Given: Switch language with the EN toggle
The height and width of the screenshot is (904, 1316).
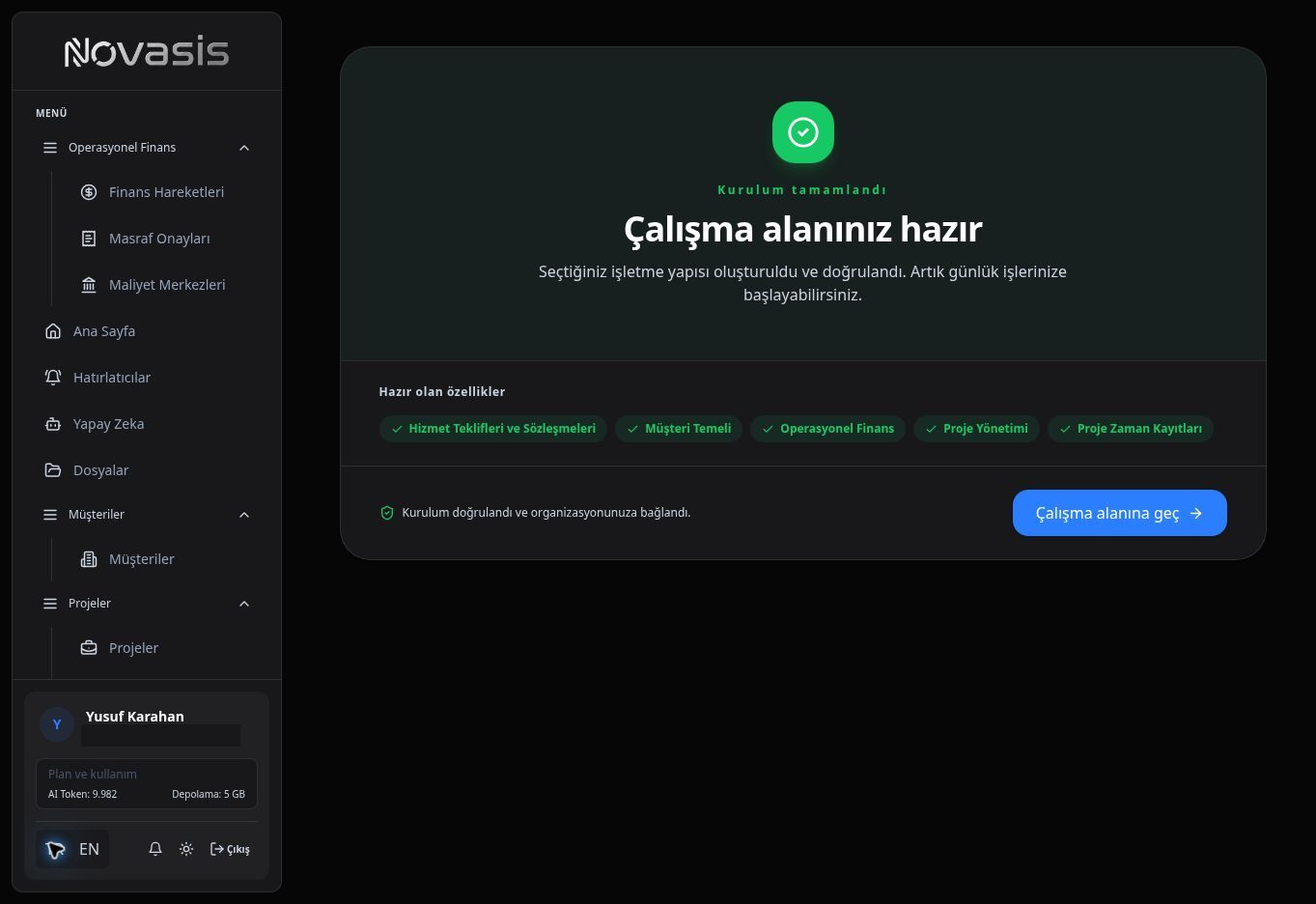Looking at the screenshot, I should [72, 849].
